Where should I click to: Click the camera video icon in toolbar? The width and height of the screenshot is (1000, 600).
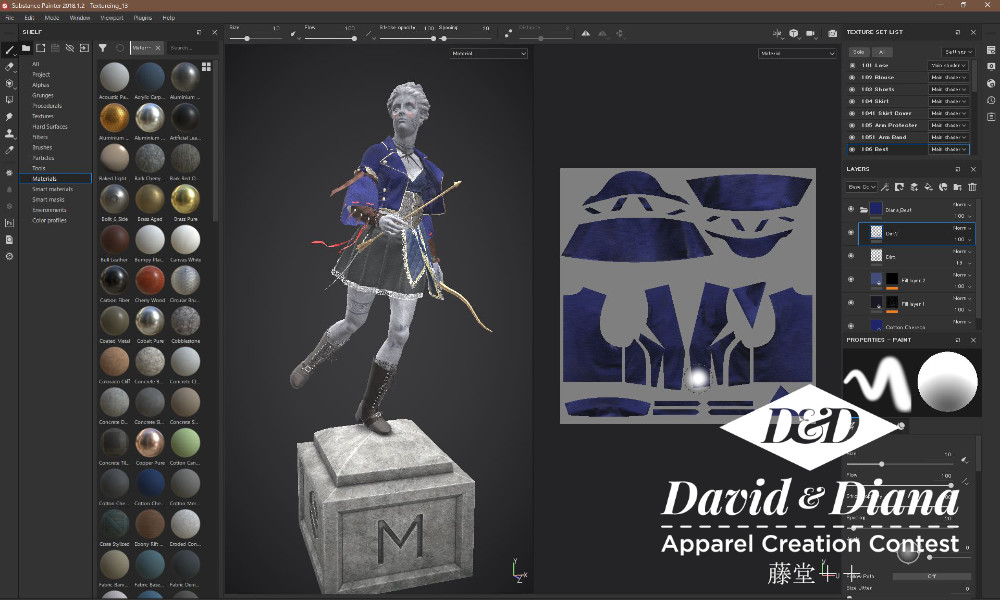[x=810, y=33]
